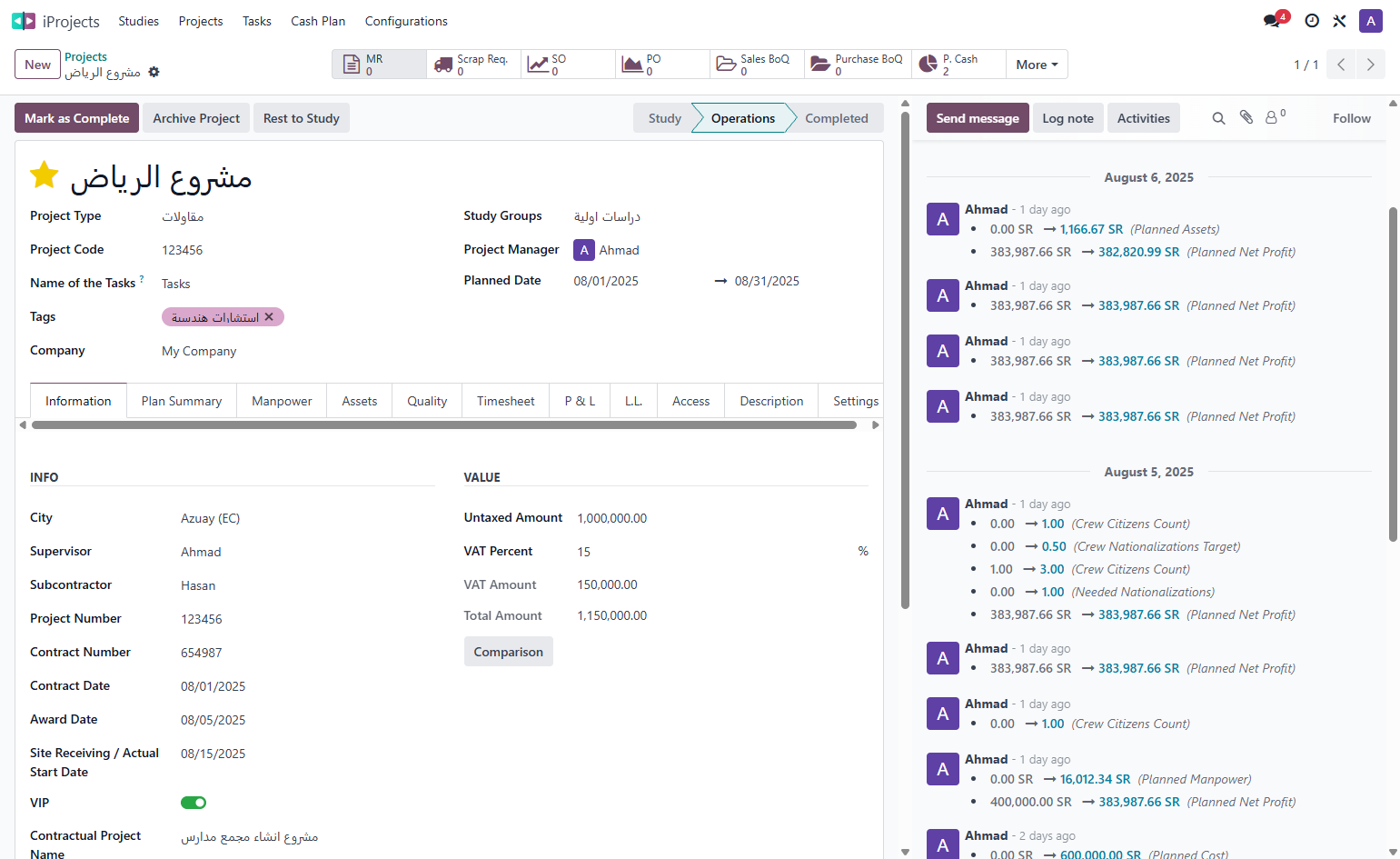Set stage to Study
The width and height of the screenshot is (1400, 859).
pos(665,118)
